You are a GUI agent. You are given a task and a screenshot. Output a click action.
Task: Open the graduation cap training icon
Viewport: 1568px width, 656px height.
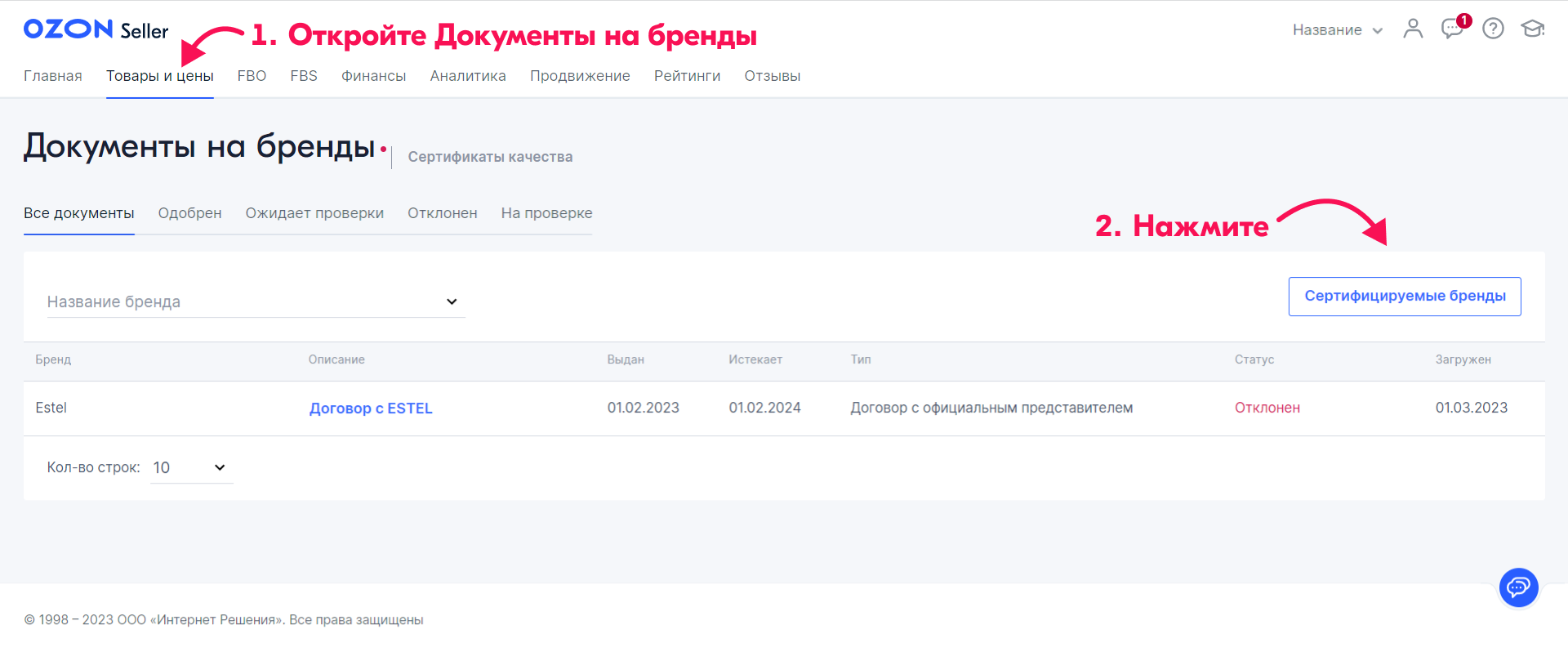click(x=1532, y=29)
